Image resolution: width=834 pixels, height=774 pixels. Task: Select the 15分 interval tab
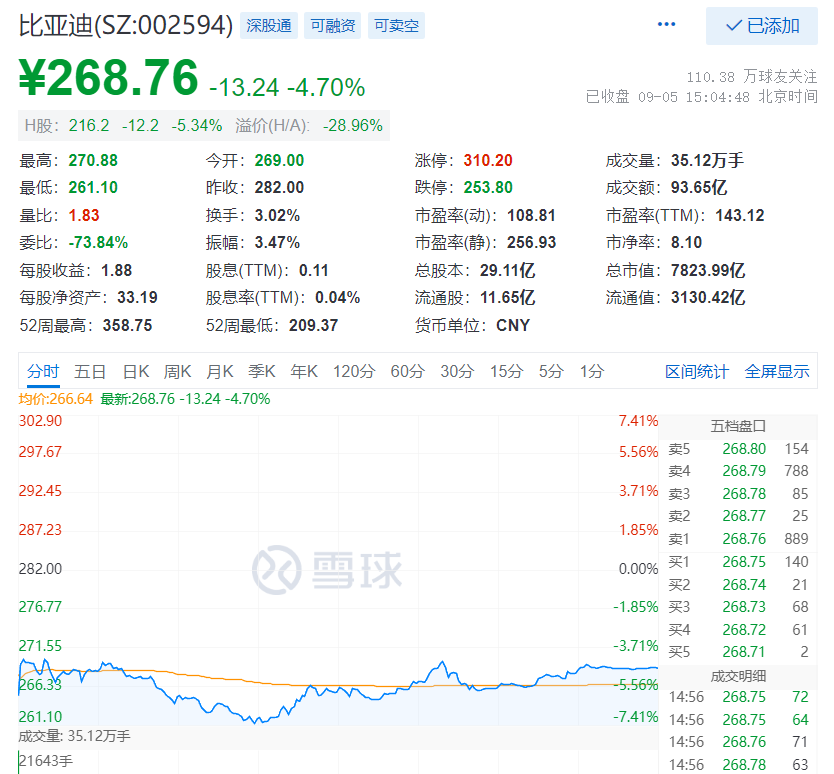click(506, 371)
